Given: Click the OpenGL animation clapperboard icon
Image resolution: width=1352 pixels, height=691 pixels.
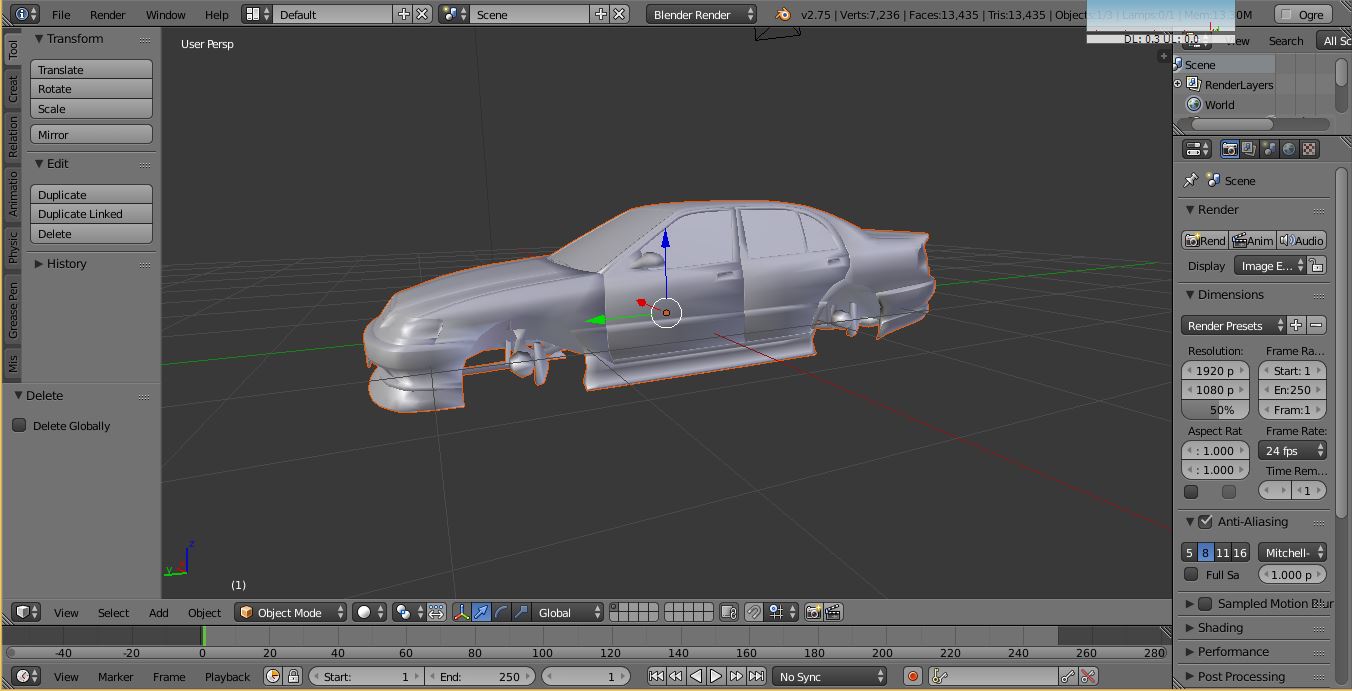Looking at the screenshot, I should coord(833,612).
